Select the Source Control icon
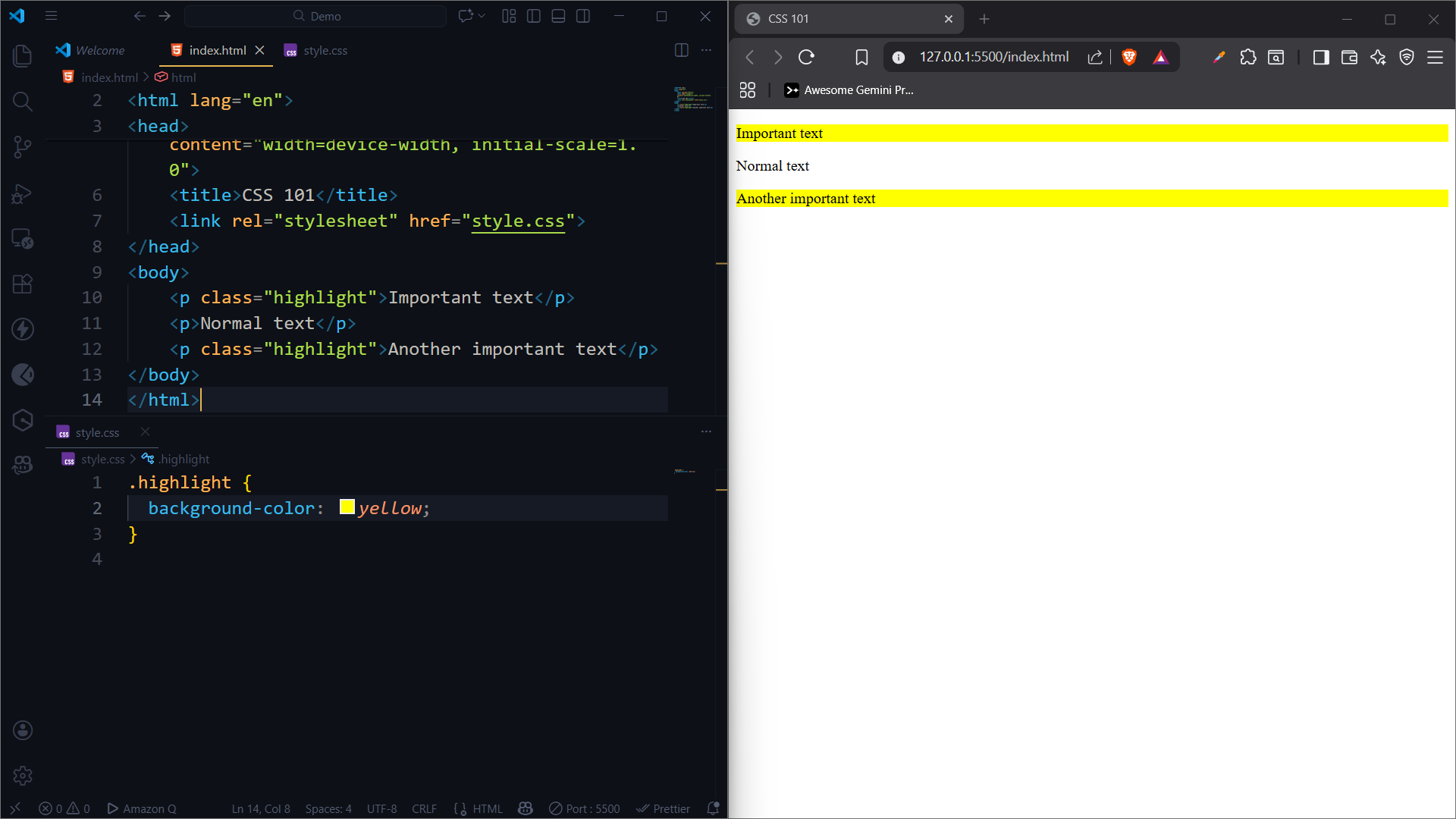Screen dimensions: 1456x819 (23, 146)
